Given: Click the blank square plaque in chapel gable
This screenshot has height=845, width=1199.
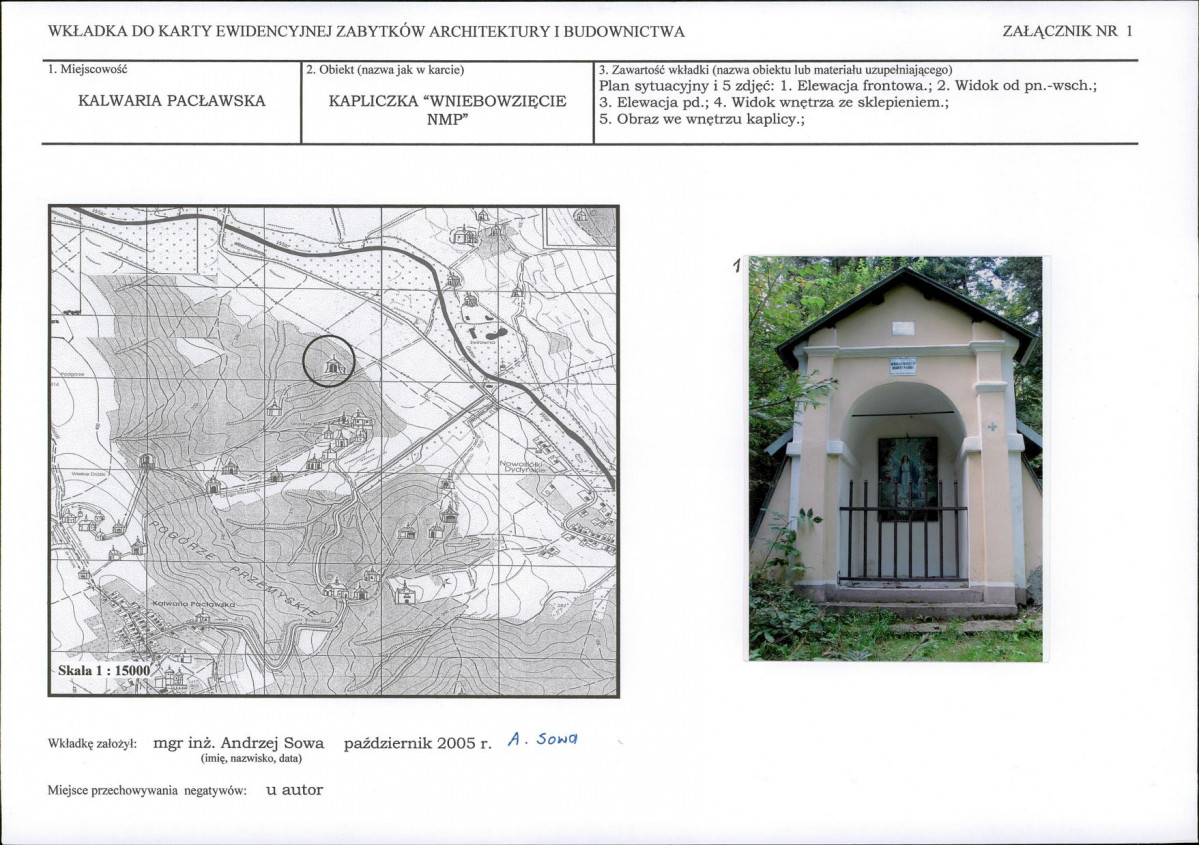Looking at the screenshot, I should (903, 328).
